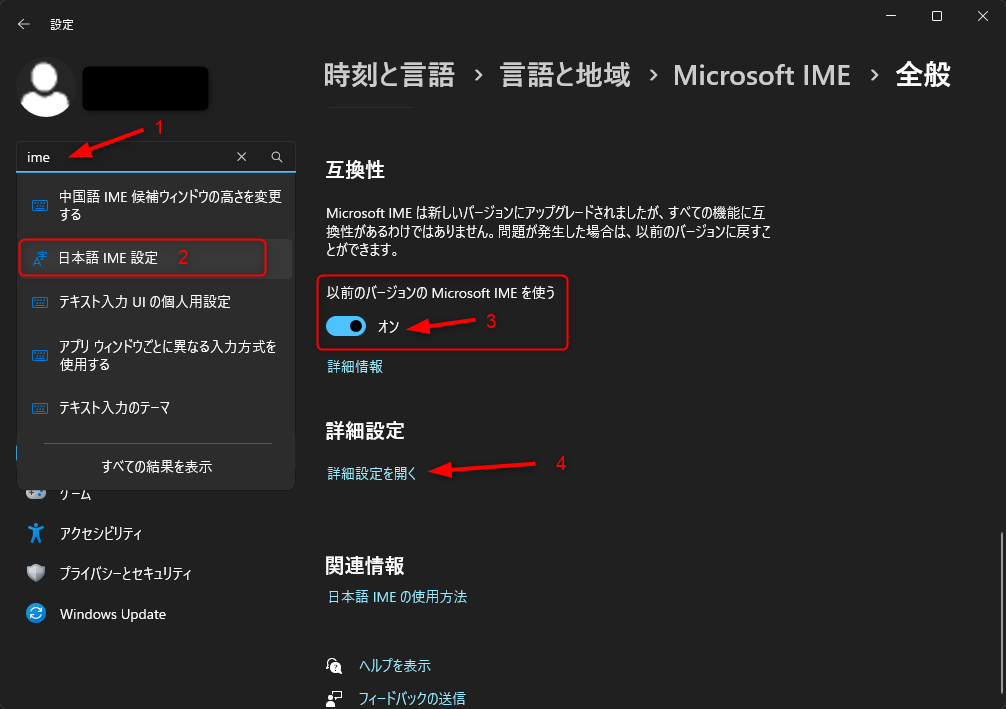
Task: Click keyboard icon beside テキスト入力のテーマ
Action: (40, 408)
